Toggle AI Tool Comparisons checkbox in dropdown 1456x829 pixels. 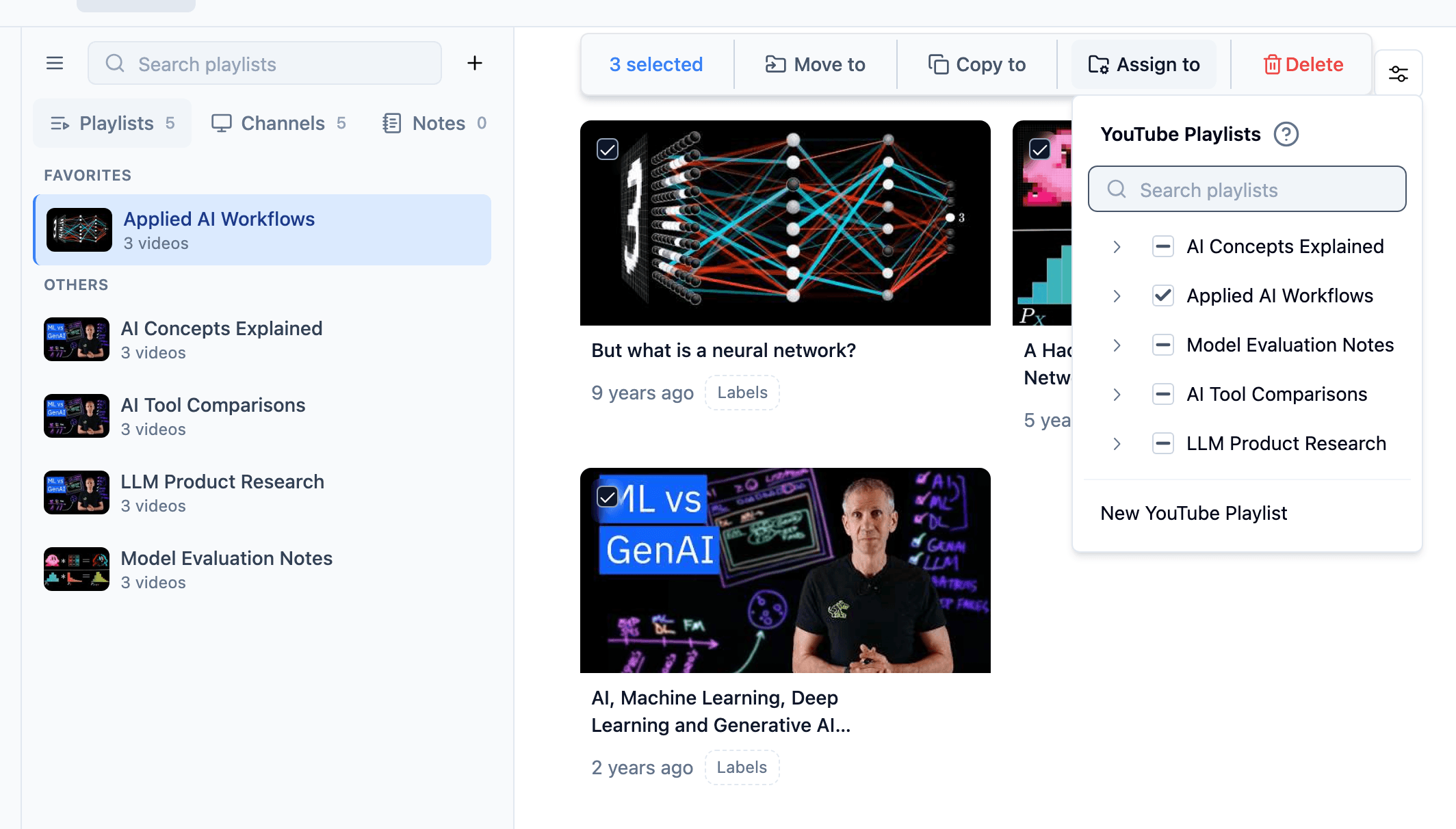1163,394
